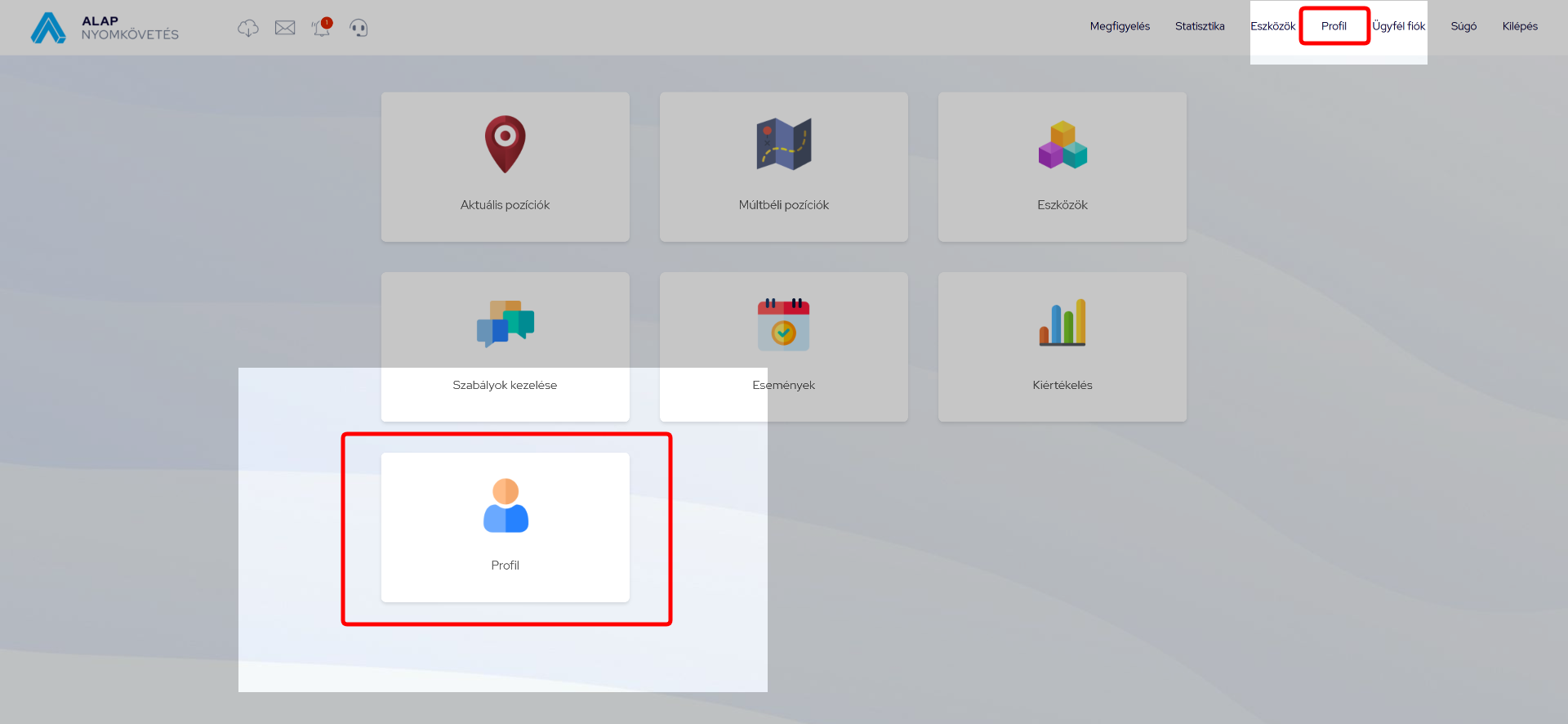Open the Események calendar tile

pos(783,346)
